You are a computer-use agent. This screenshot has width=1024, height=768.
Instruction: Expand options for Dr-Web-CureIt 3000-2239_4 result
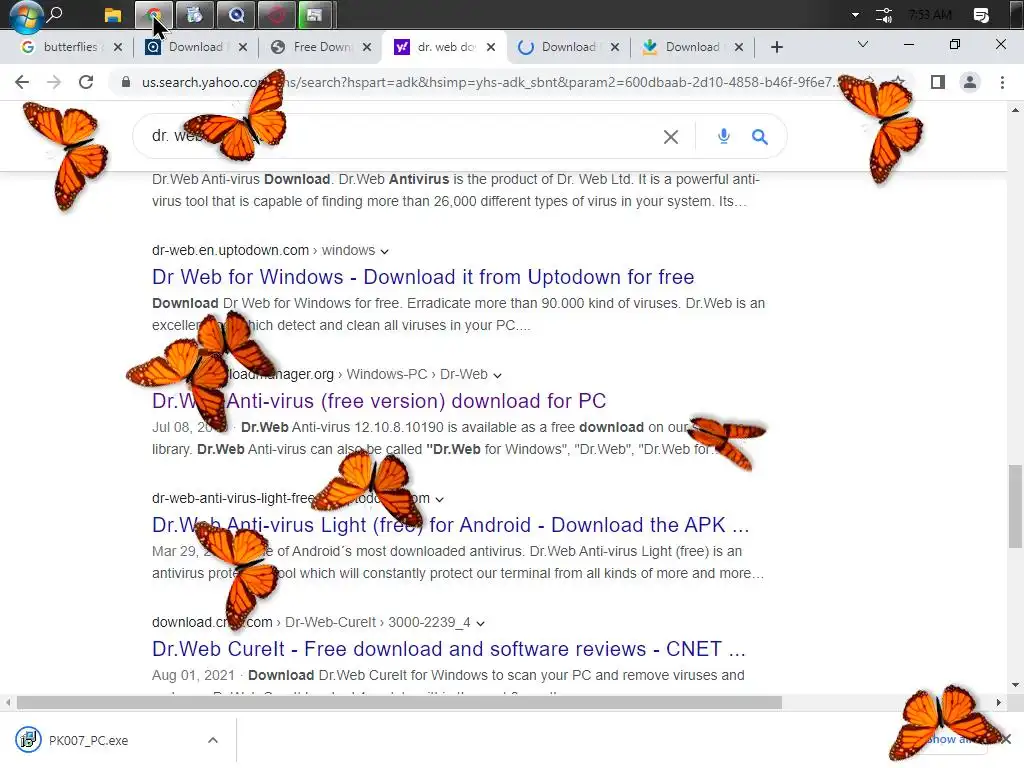481,624
